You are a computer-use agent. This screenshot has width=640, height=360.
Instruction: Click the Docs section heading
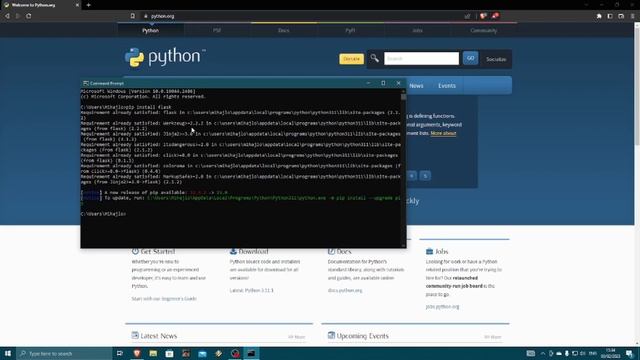344,251
